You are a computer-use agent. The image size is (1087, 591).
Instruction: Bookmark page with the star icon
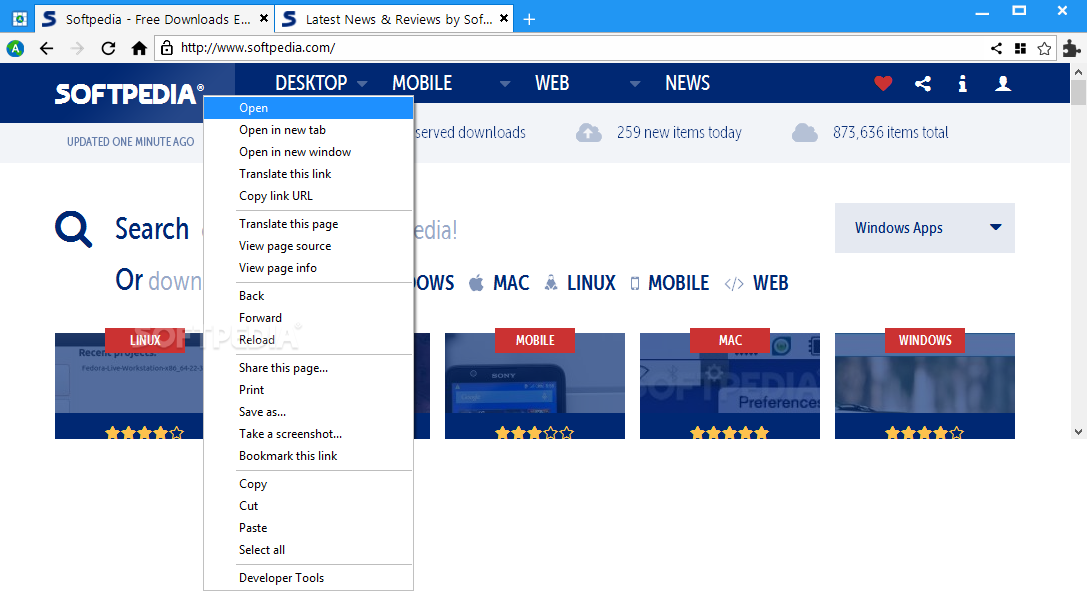1044,48
